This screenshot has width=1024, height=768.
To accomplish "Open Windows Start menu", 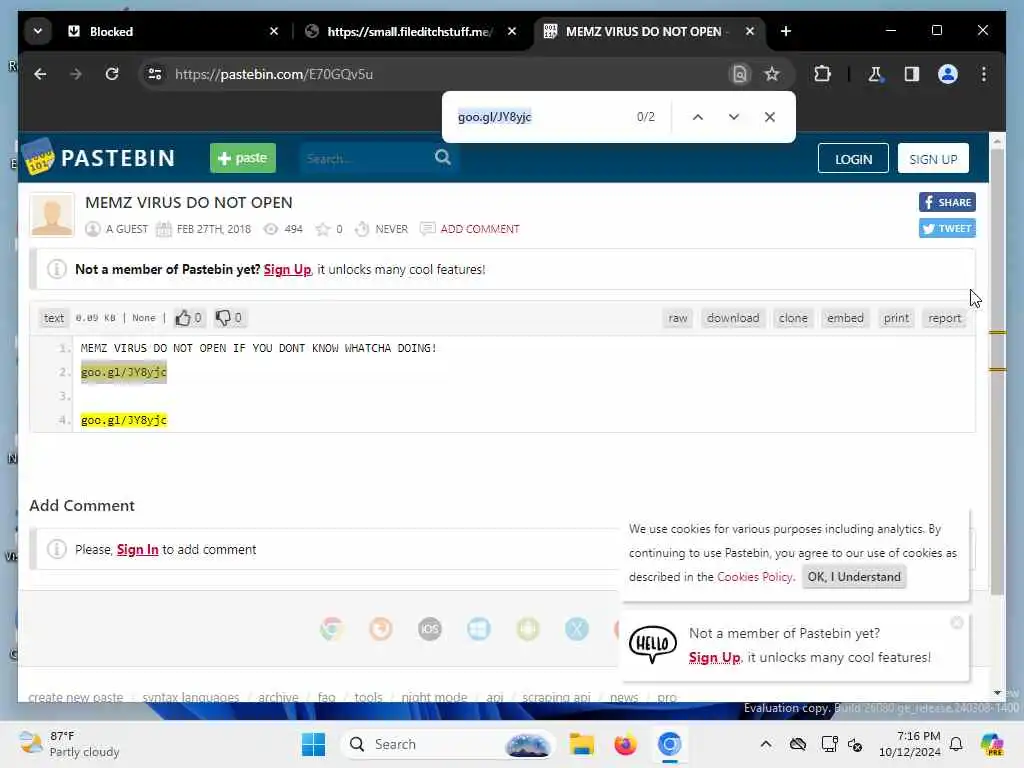I will 313,744.
